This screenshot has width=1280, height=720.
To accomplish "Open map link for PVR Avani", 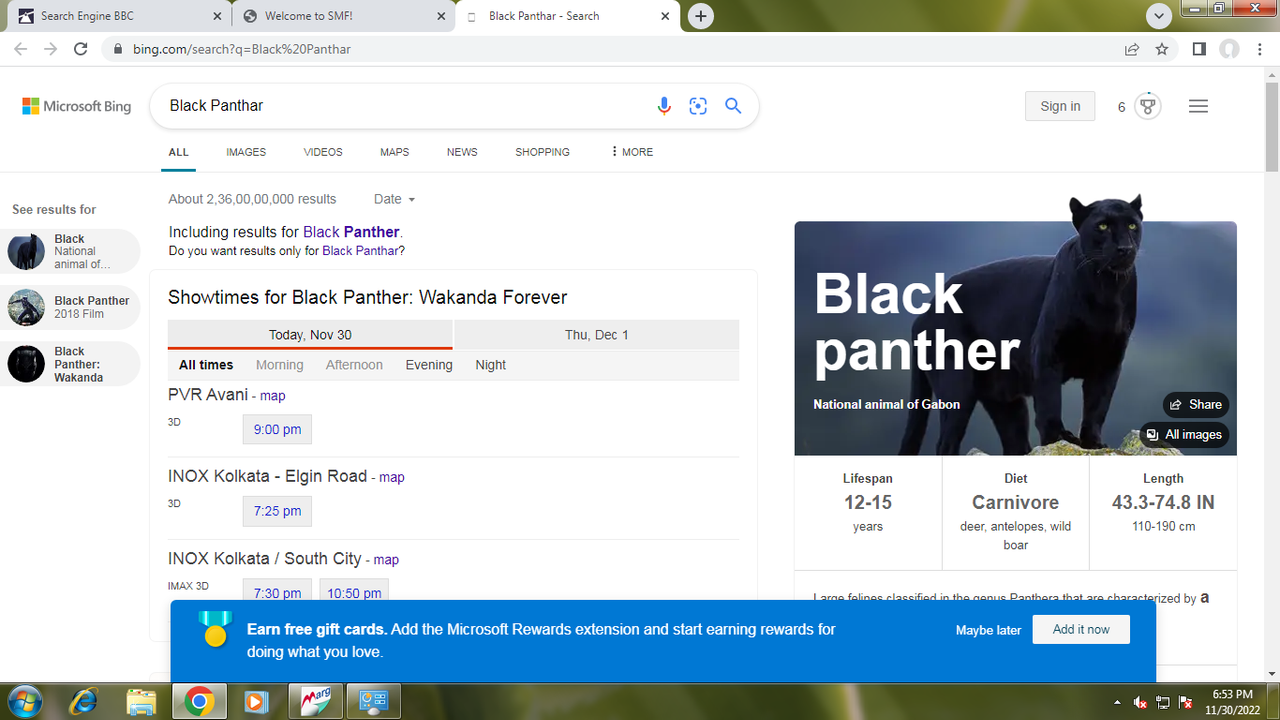I will click(272, 396).
